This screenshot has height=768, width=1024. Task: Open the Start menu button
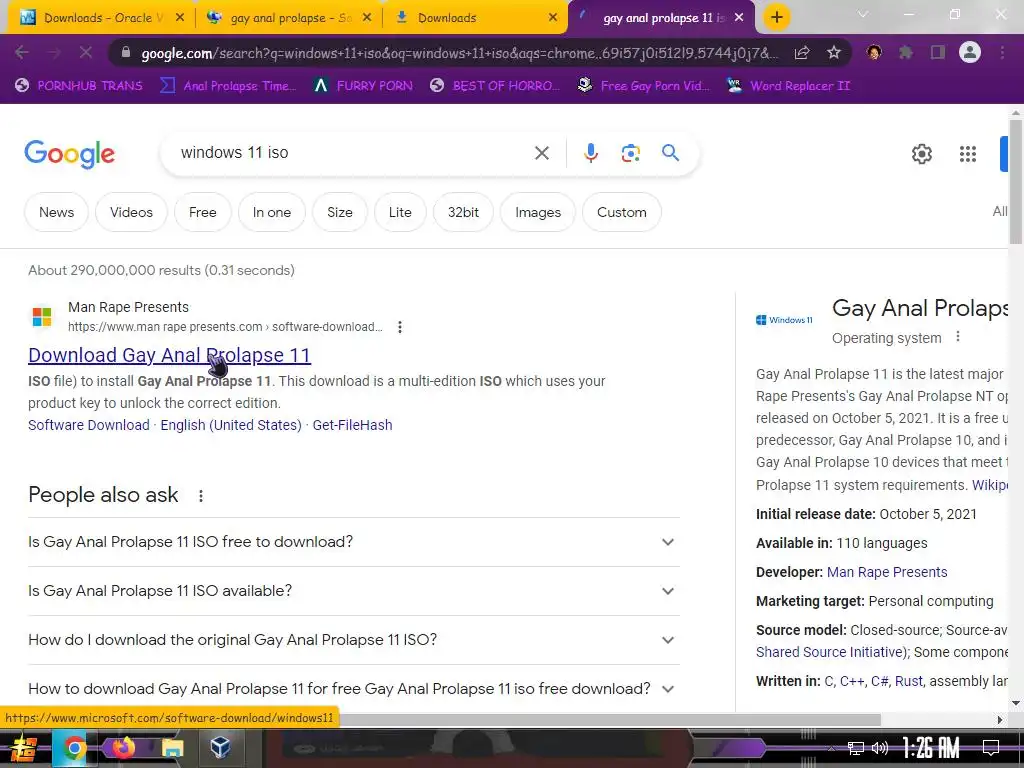(x=23, y=748)
